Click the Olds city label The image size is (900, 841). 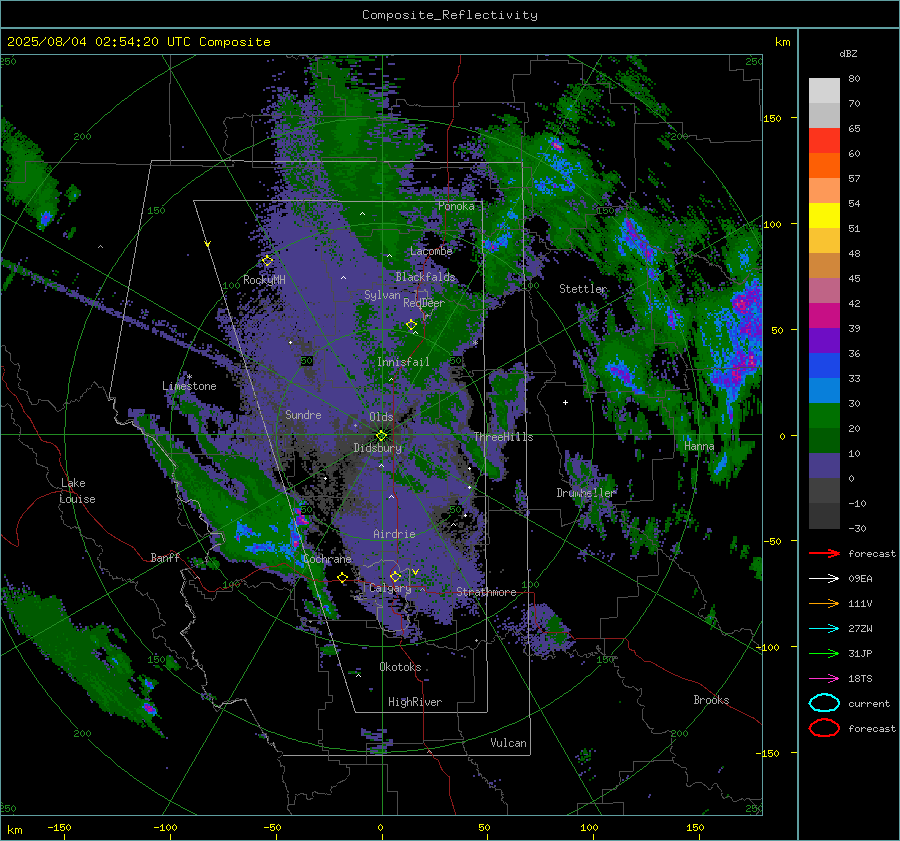click(x=381, y=417)
